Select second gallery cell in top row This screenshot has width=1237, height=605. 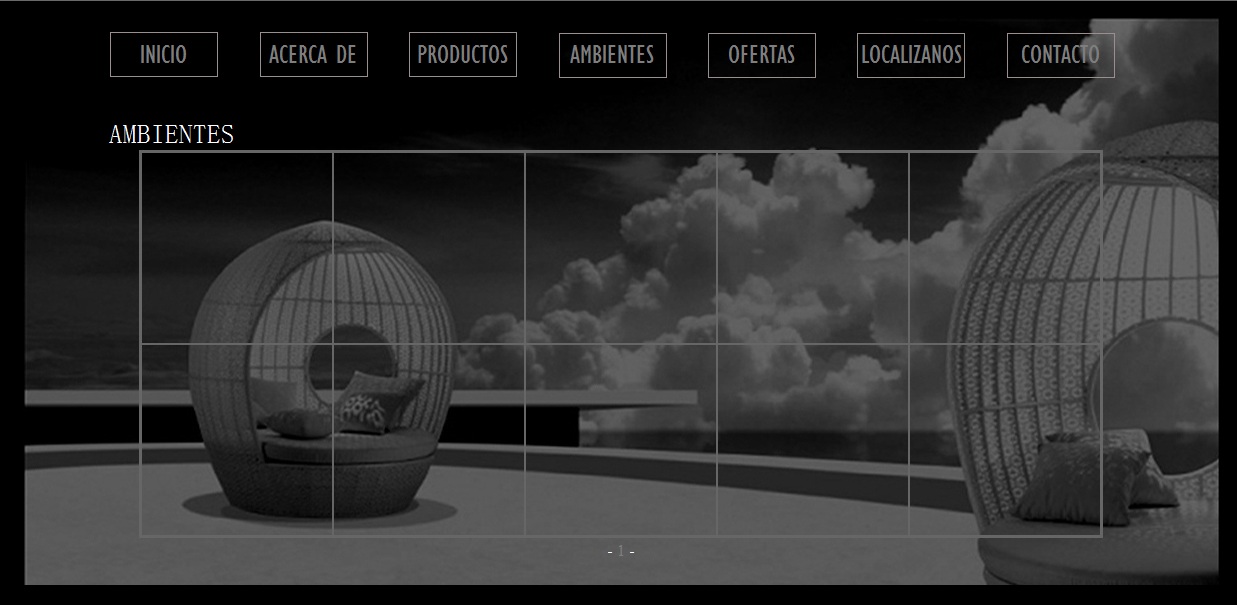[x=429, y=248]
